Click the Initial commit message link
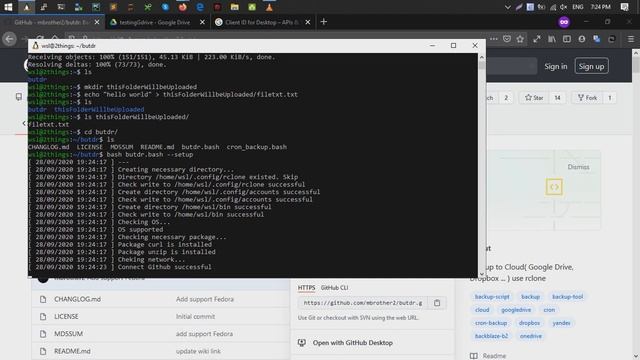The image size is (640, 360). pos(195,316)
